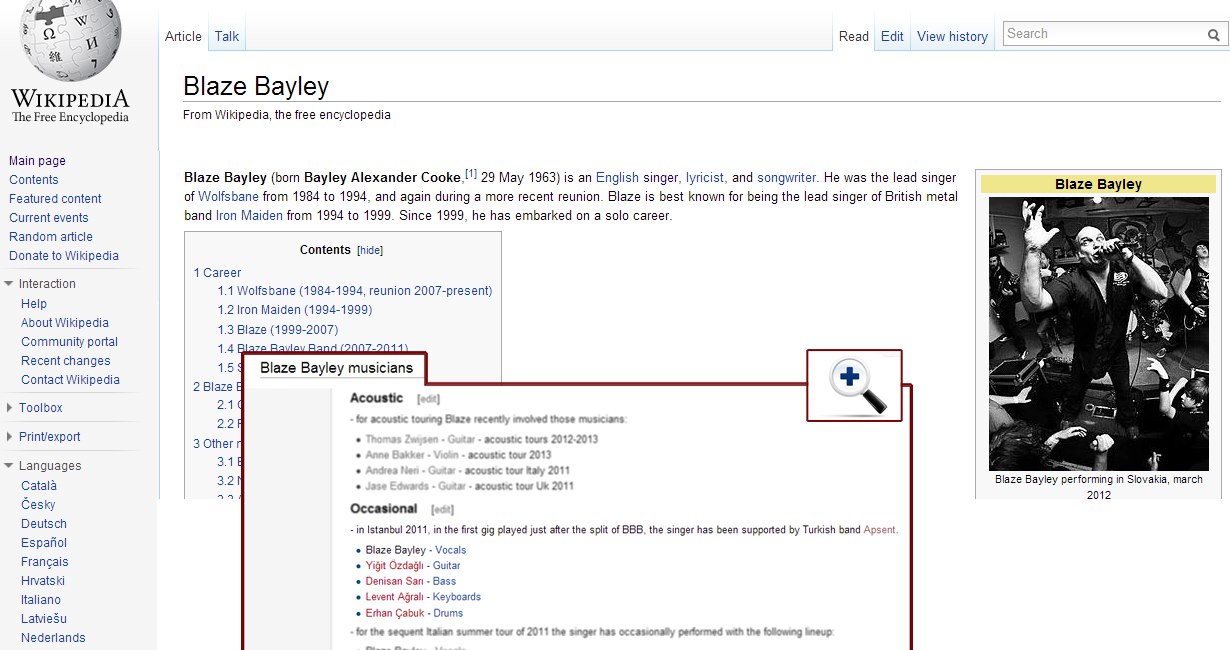Open Recent changes link

66,361
